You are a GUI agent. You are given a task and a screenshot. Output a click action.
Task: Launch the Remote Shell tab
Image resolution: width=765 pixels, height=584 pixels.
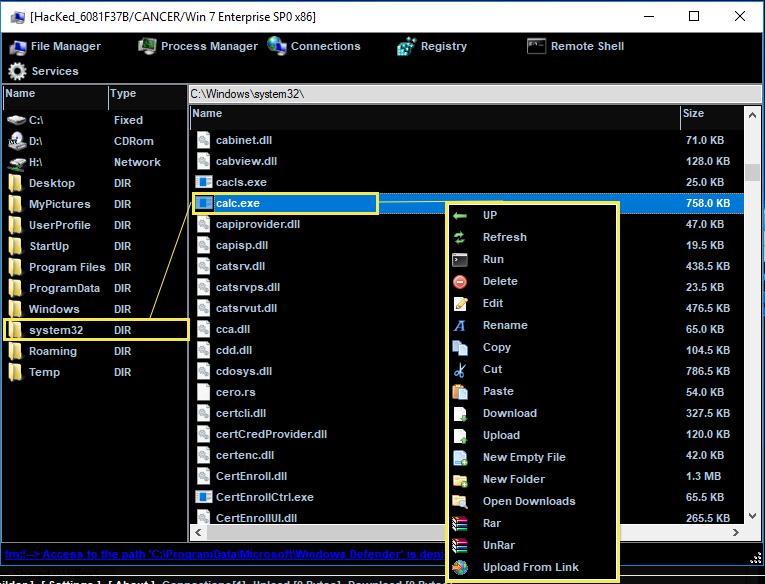575,46
